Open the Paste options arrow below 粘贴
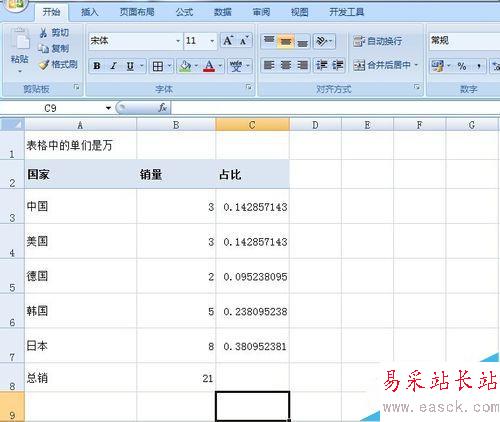 20,71
